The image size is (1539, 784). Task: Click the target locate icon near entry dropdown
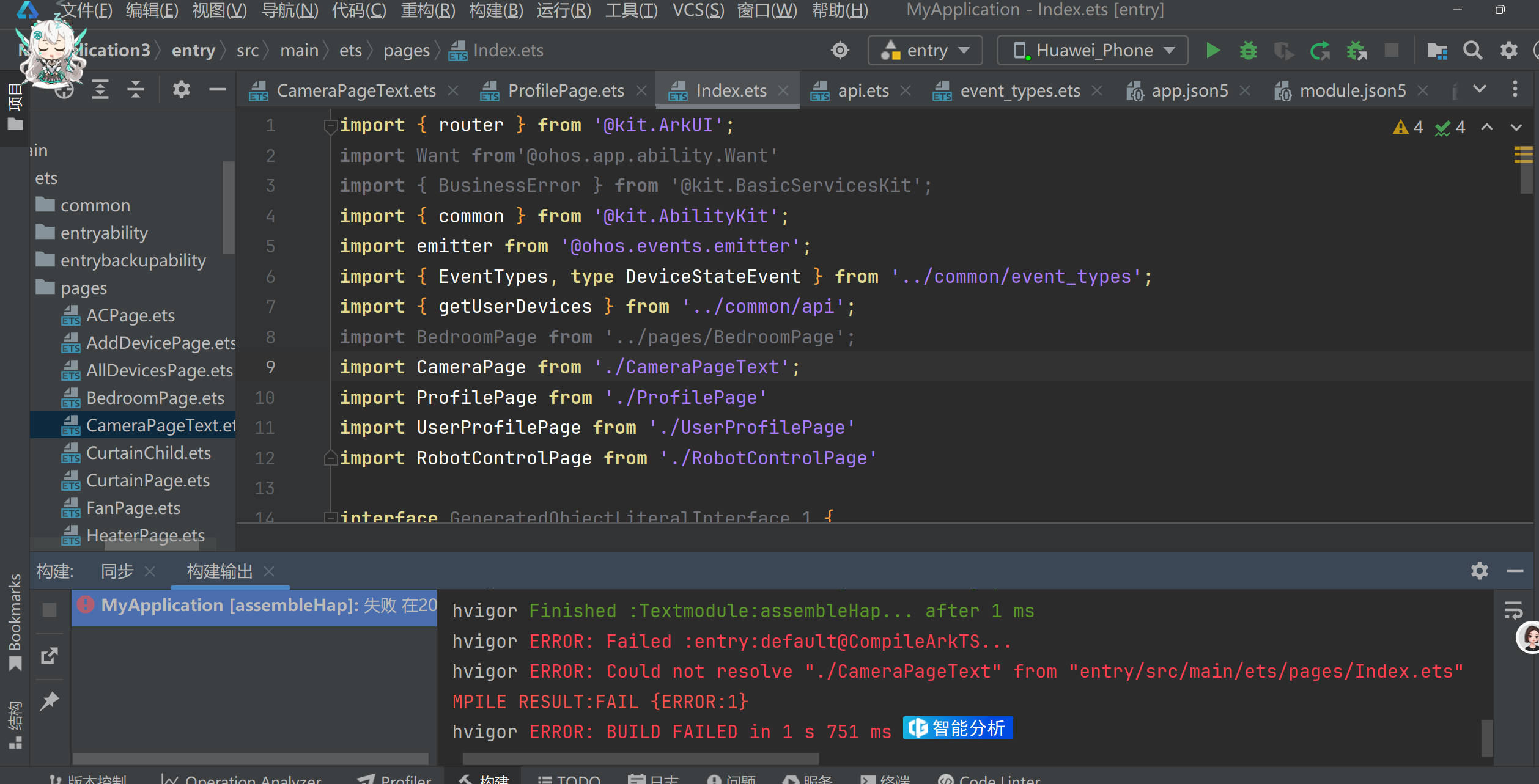(840, 50)
